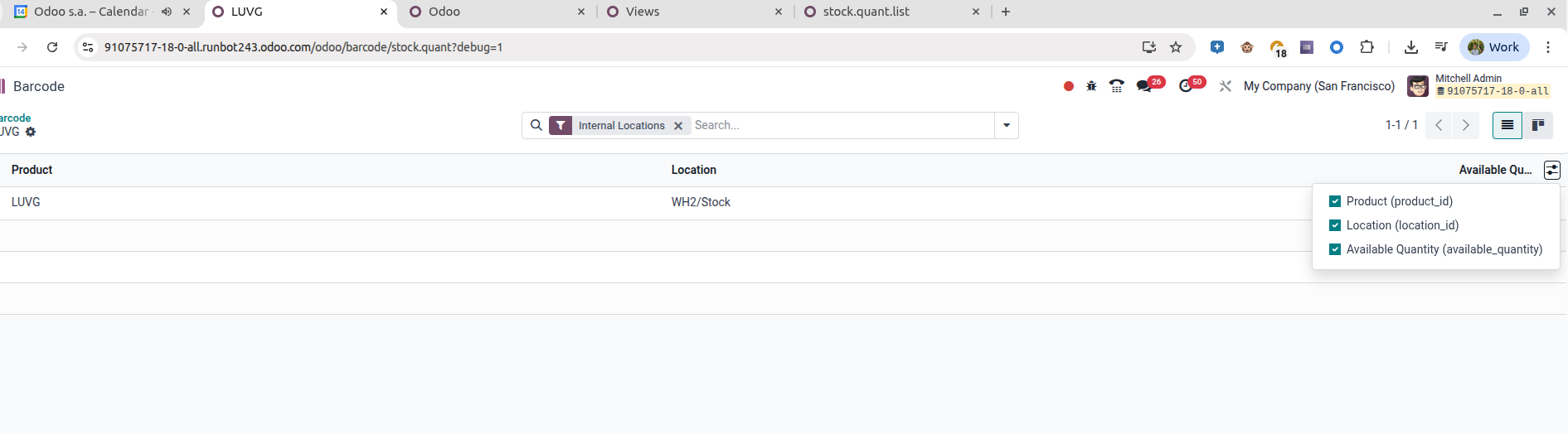This screenshot has width=1568, height=434.
Task: Switch to stock.quant.list browser tab
Action: 866,12
